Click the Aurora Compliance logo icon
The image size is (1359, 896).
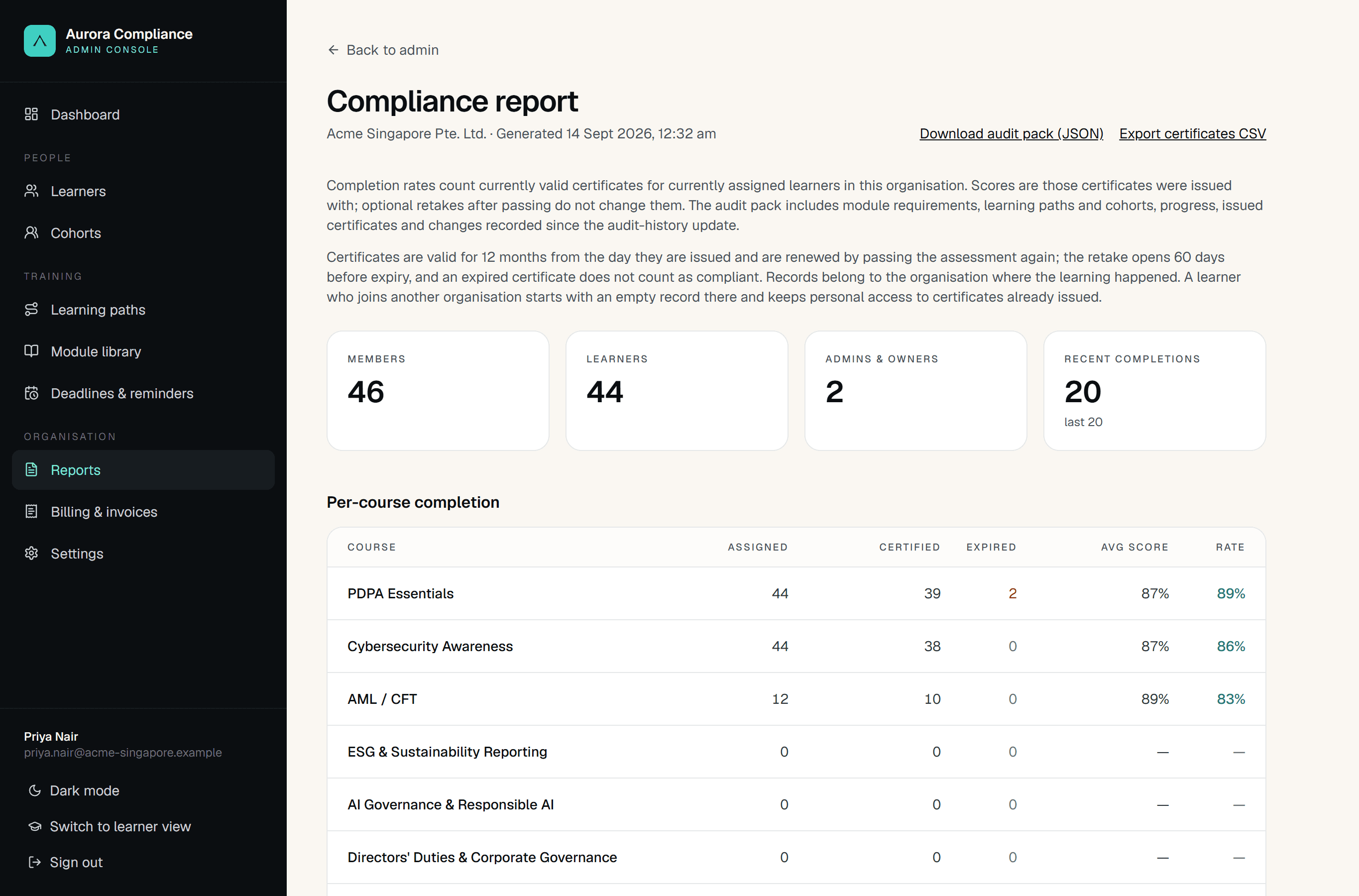pos(39,41)
